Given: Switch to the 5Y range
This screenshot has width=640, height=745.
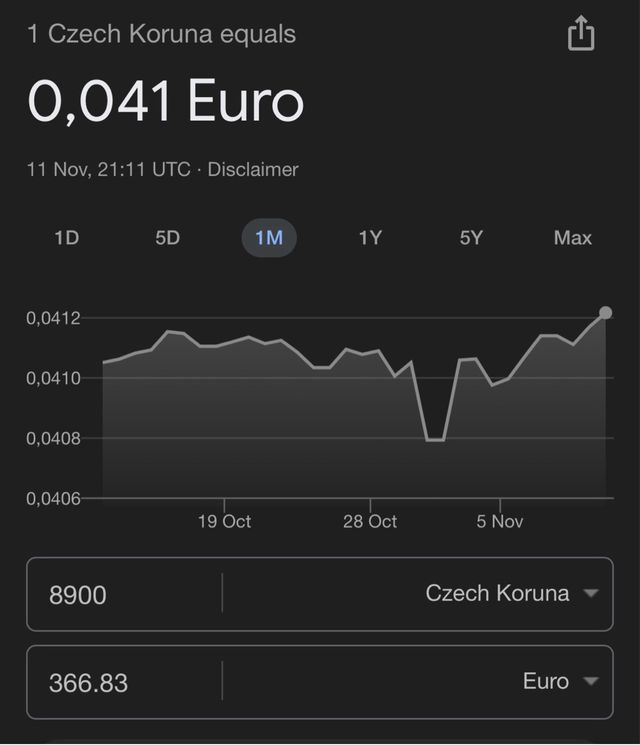Looking at the screenshot, I should (x=471, y=238).
